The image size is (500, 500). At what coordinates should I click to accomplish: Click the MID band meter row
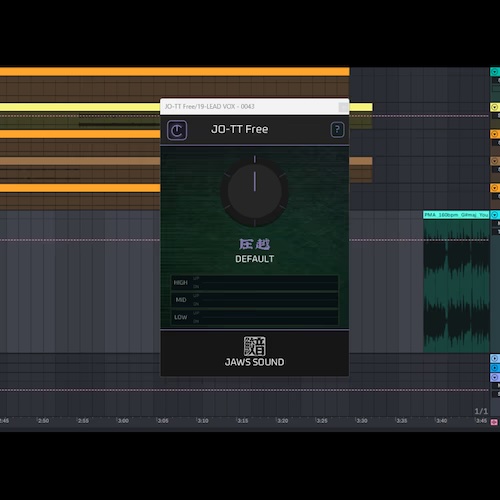pos(255,300)
